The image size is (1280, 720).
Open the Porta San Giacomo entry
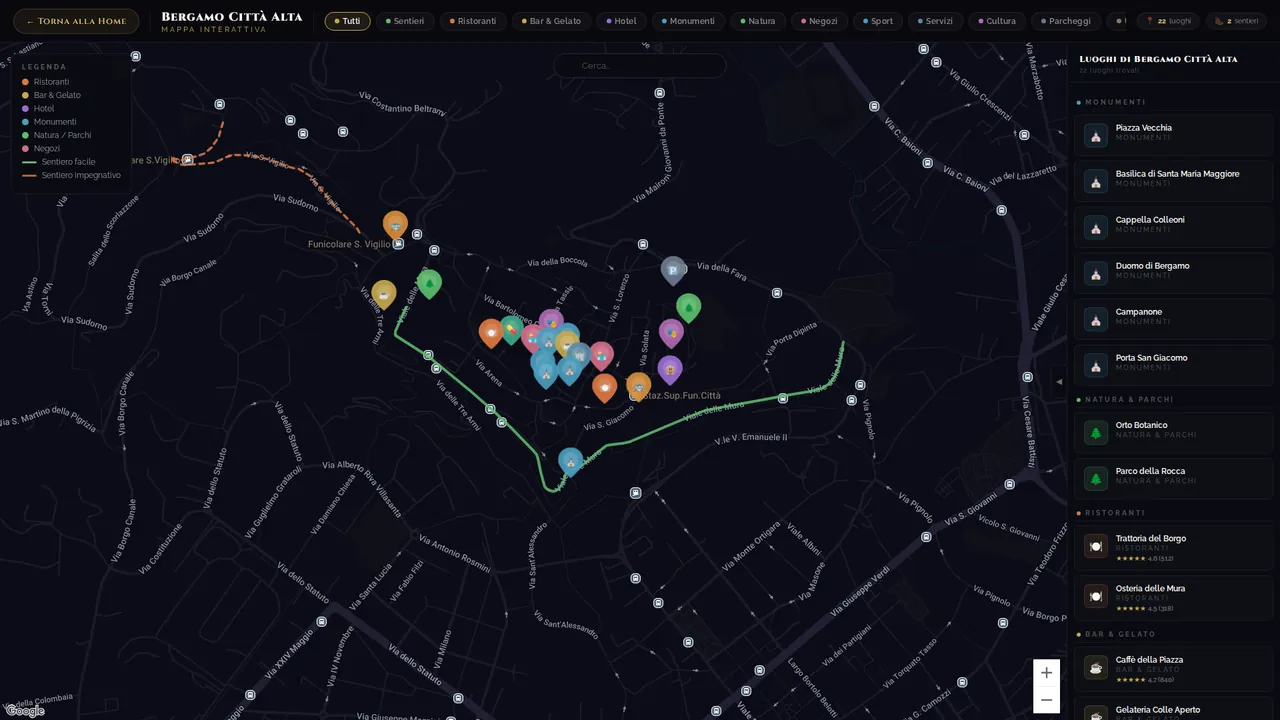1174,365
